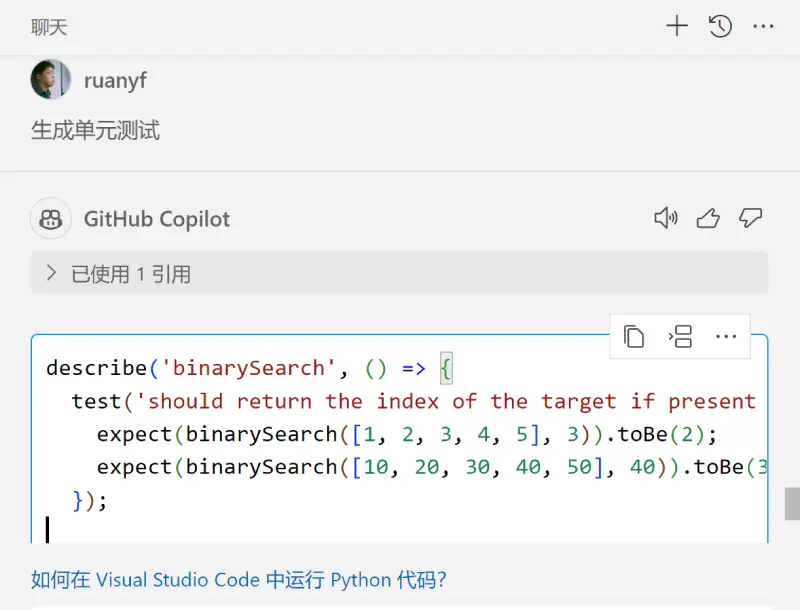800x610 pixels.
Task: Click the GitHub Copilot avatar icon
Action: pyautogui.click(x=51, y=219)
